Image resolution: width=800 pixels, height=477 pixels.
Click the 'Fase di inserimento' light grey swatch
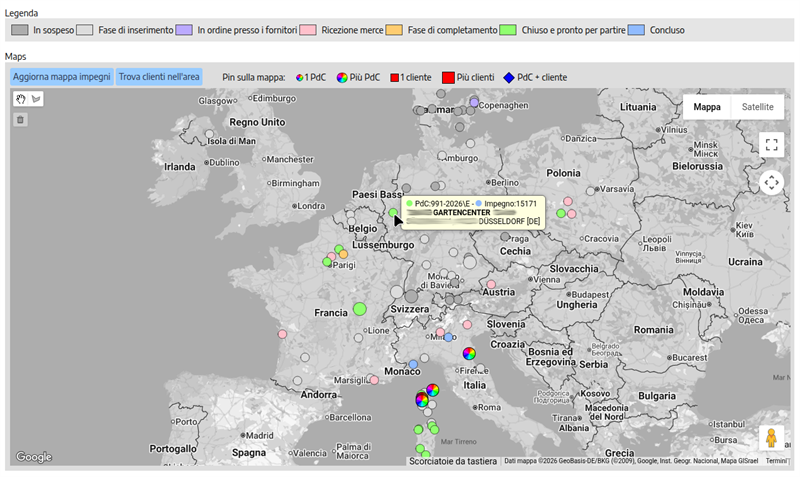click(85, 30)
